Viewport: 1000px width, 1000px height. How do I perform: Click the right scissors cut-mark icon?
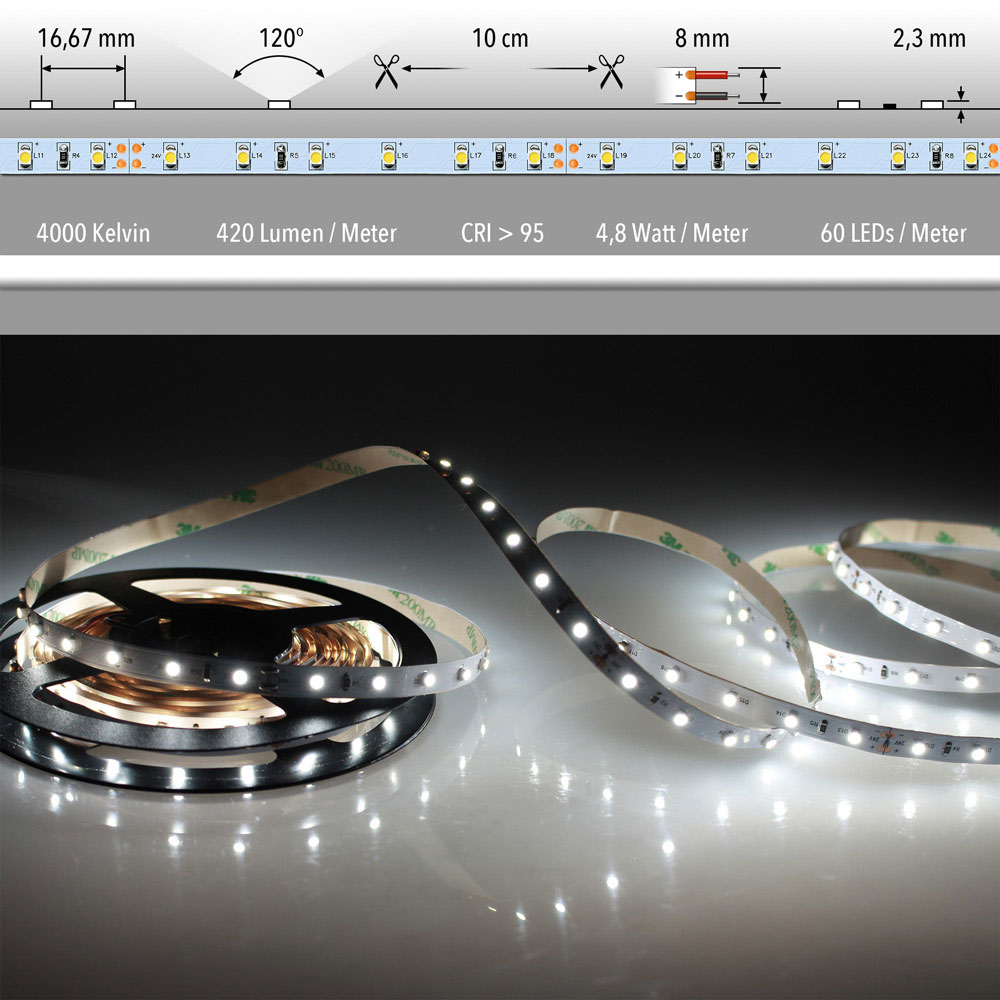coord(611,73)
